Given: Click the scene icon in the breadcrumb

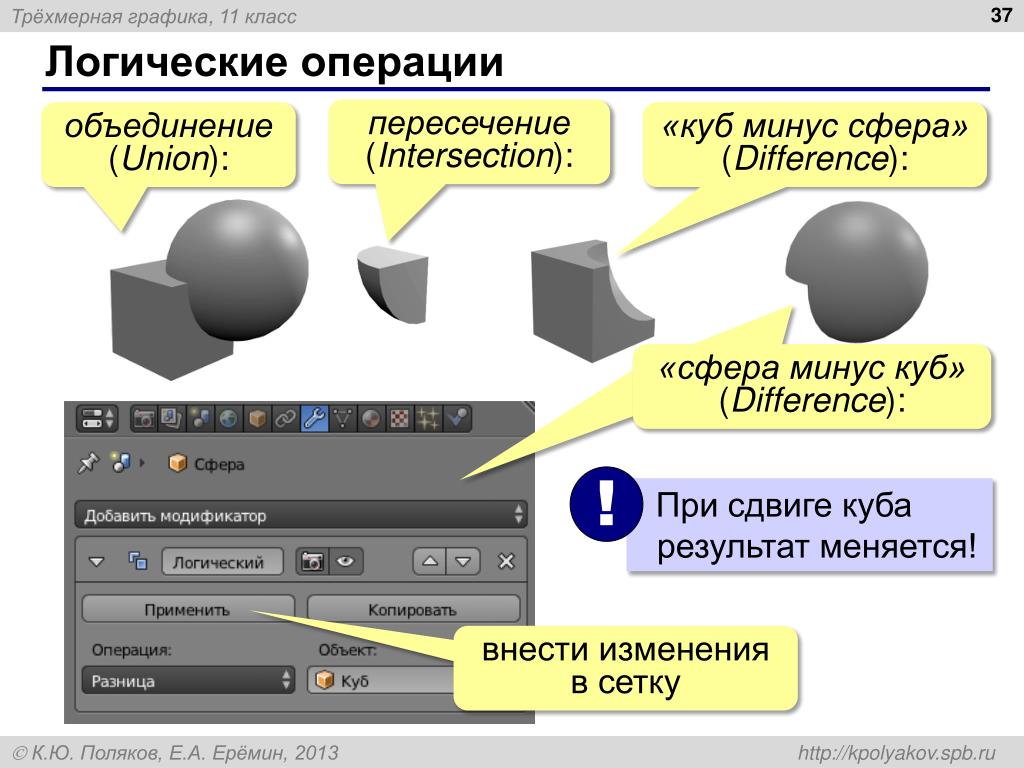Looking at the screenshot, I should [120, 462].
